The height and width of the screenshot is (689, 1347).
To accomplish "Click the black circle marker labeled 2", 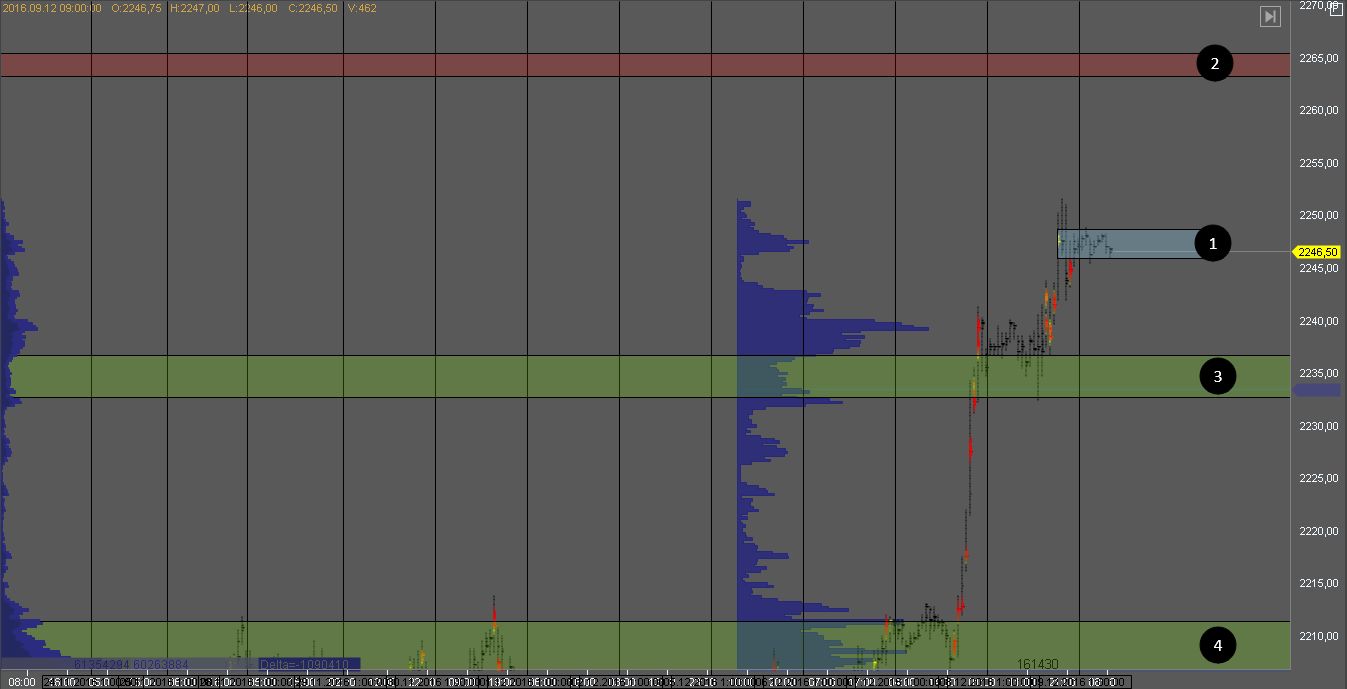I will (1214, 65).
